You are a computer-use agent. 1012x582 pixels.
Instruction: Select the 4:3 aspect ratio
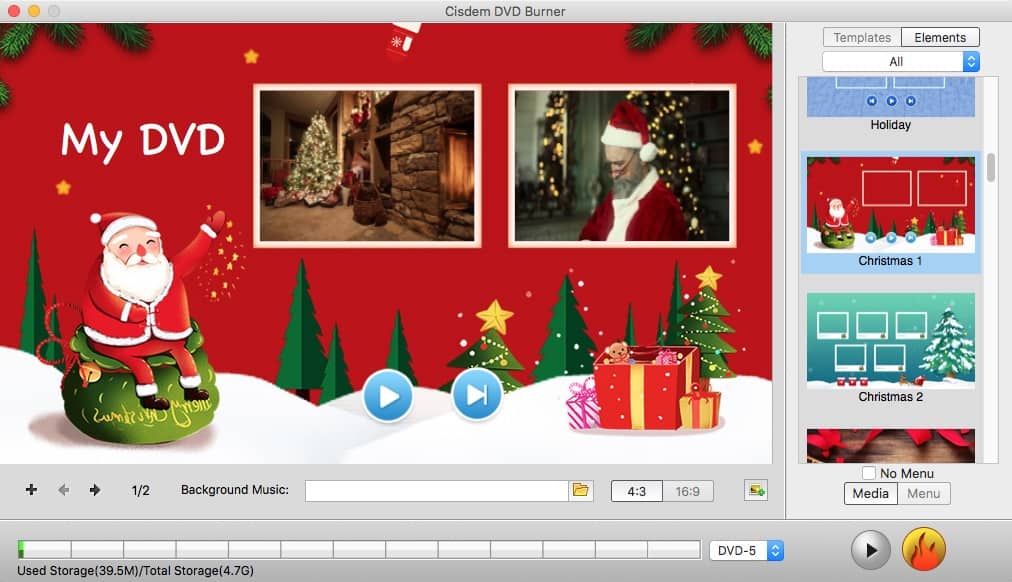[636, 491]
